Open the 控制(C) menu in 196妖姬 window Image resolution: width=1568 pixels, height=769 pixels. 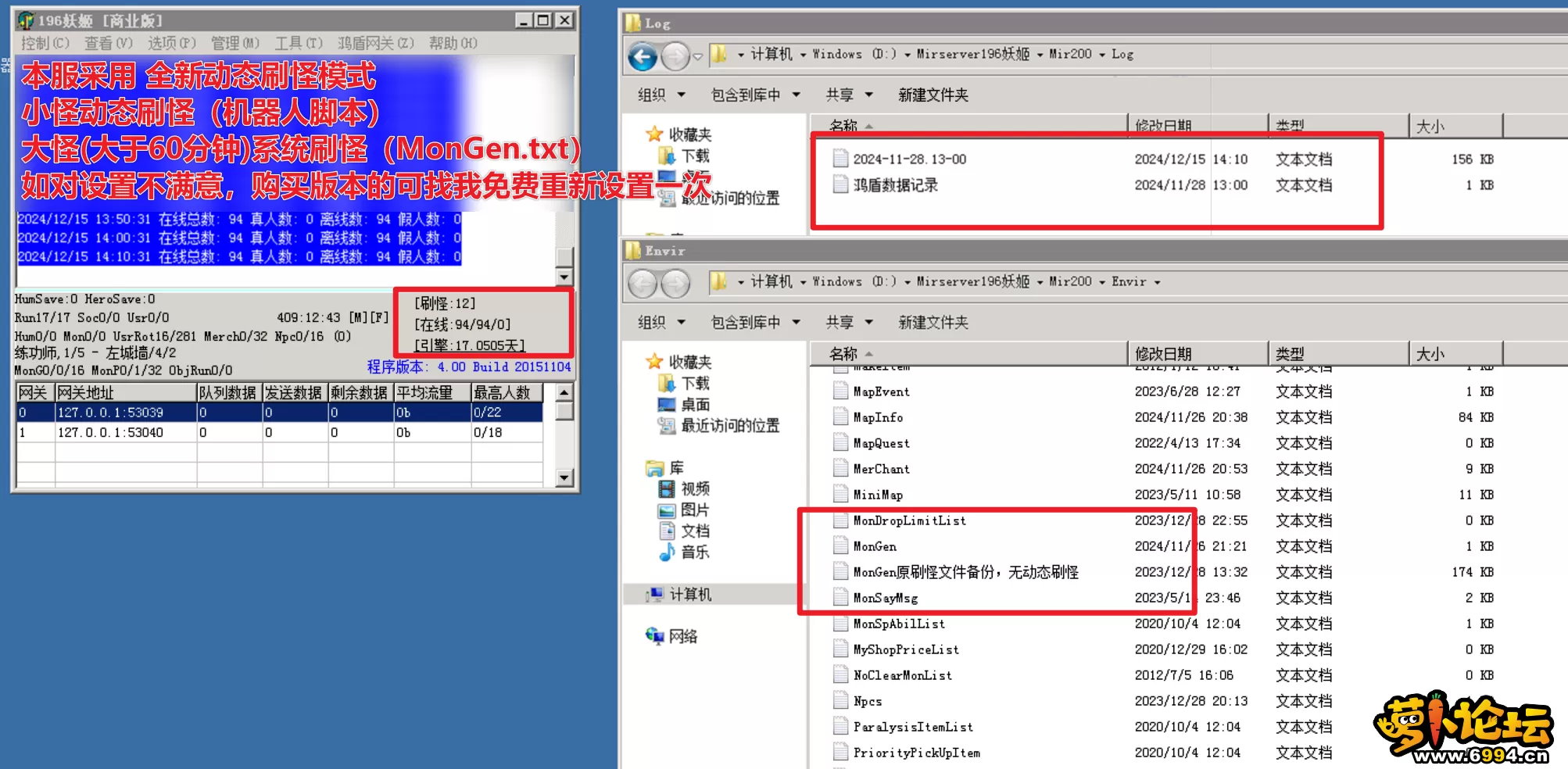pos(45,43)
